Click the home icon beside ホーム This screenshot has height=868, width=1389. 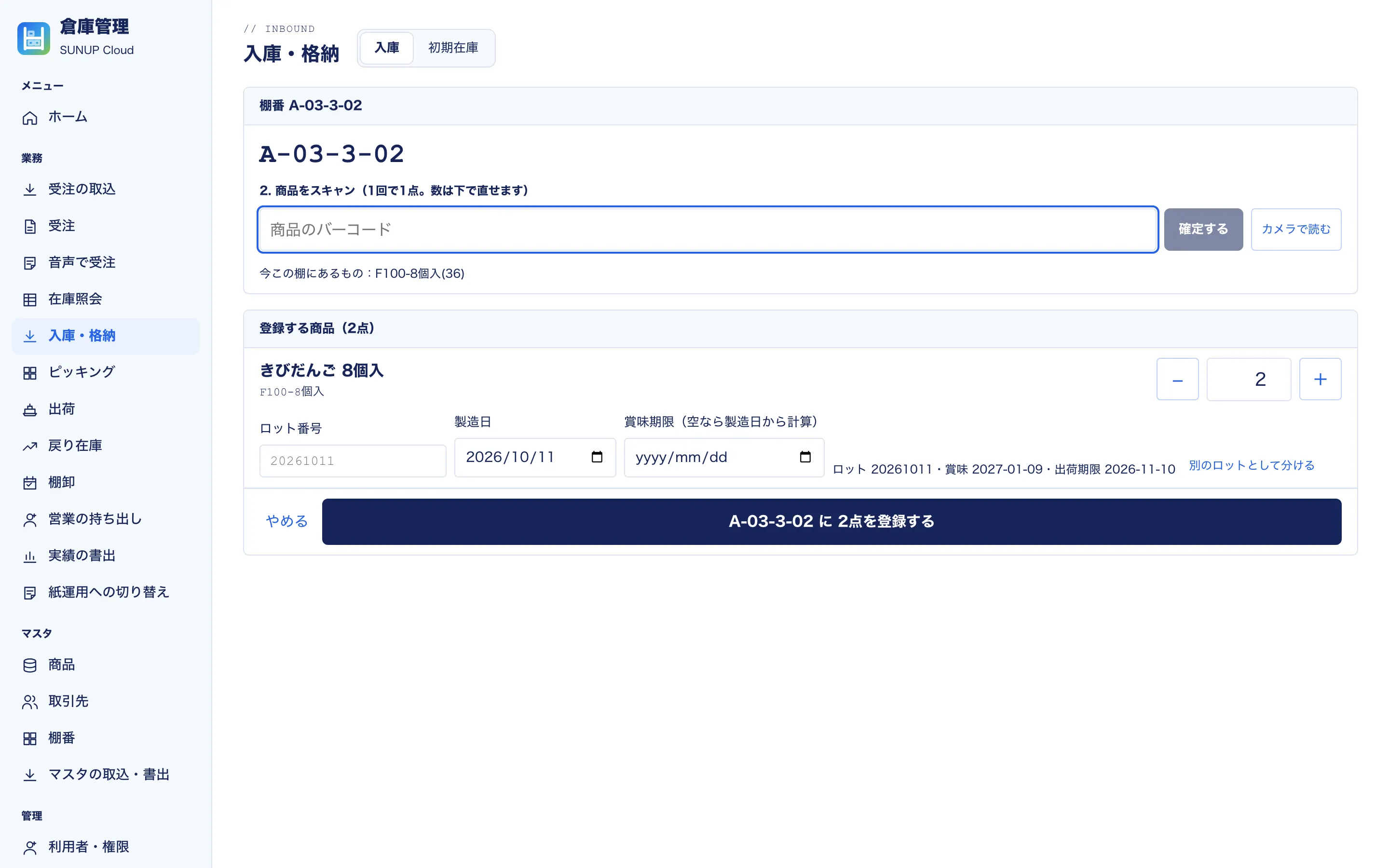click(x=30, y=118)
